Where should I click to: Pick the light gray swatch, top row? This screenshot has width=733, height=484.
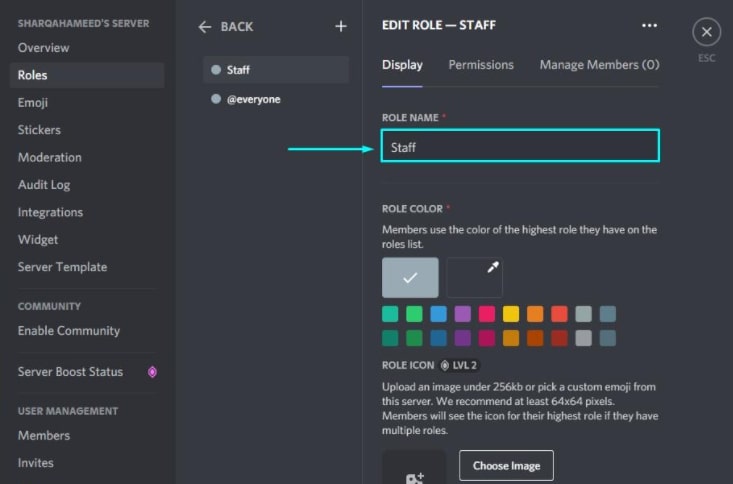point(583,314)
